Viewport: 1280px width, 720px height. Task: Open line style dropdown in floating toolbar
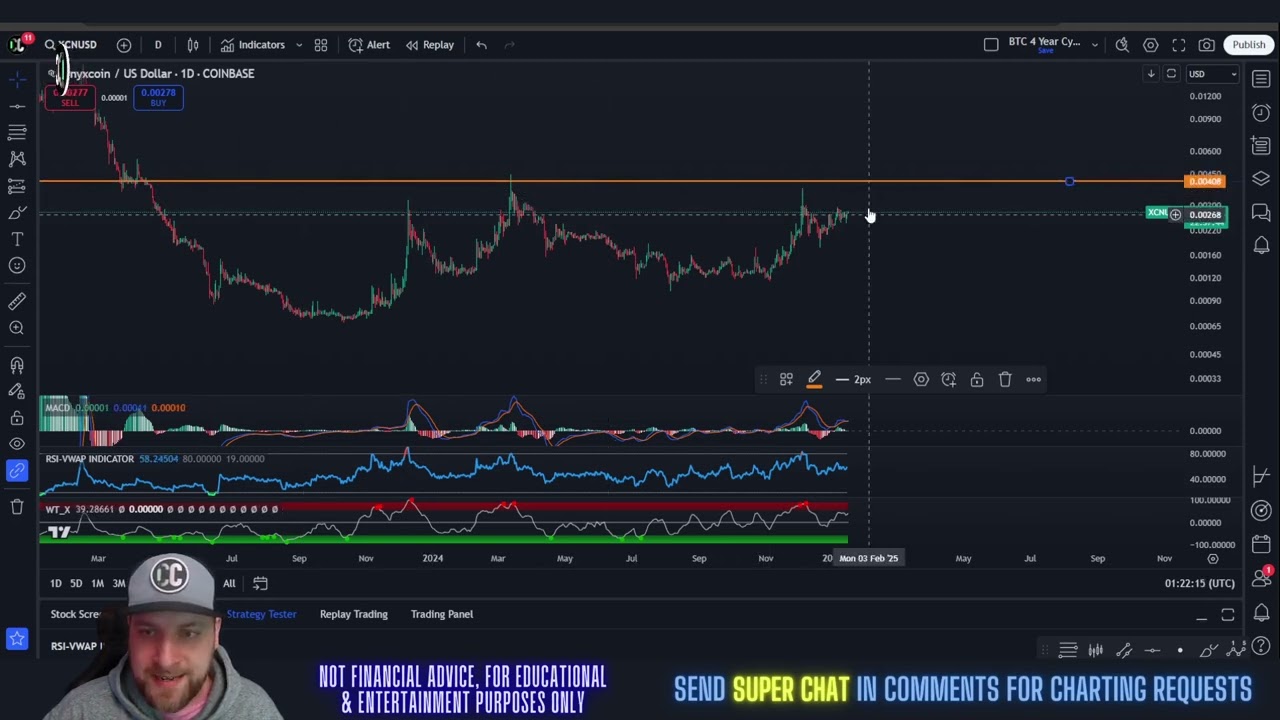[x=893, y=379]
